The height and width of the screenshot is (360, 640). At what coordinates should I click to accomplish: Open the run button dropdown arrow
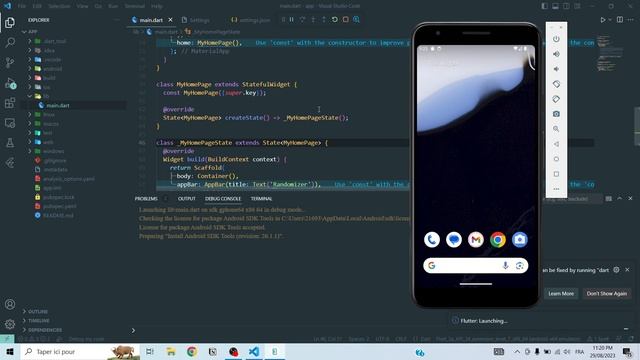(610, 20)
